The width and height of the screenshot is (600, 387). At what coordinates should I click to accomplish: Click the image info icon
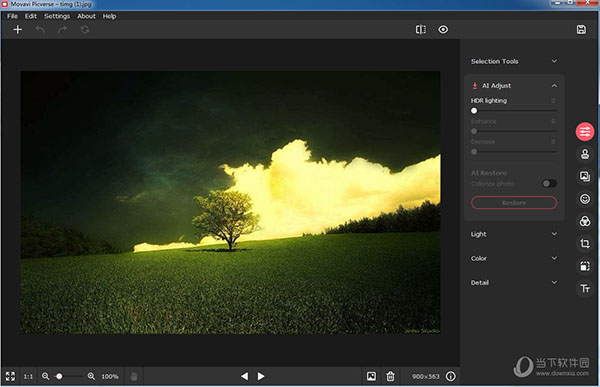pyautogui.click(x=451, y=376)
